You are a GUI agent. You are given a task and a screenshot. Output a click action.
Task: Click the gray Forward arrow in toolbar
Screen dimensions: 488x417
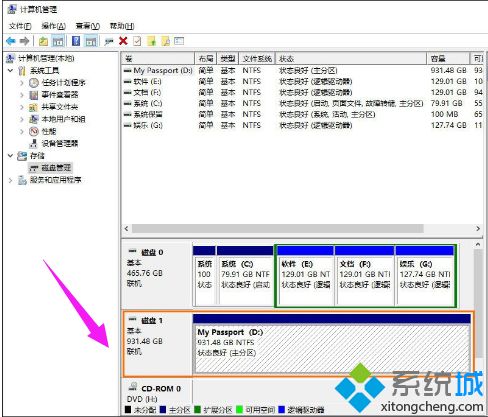(24, 41)
